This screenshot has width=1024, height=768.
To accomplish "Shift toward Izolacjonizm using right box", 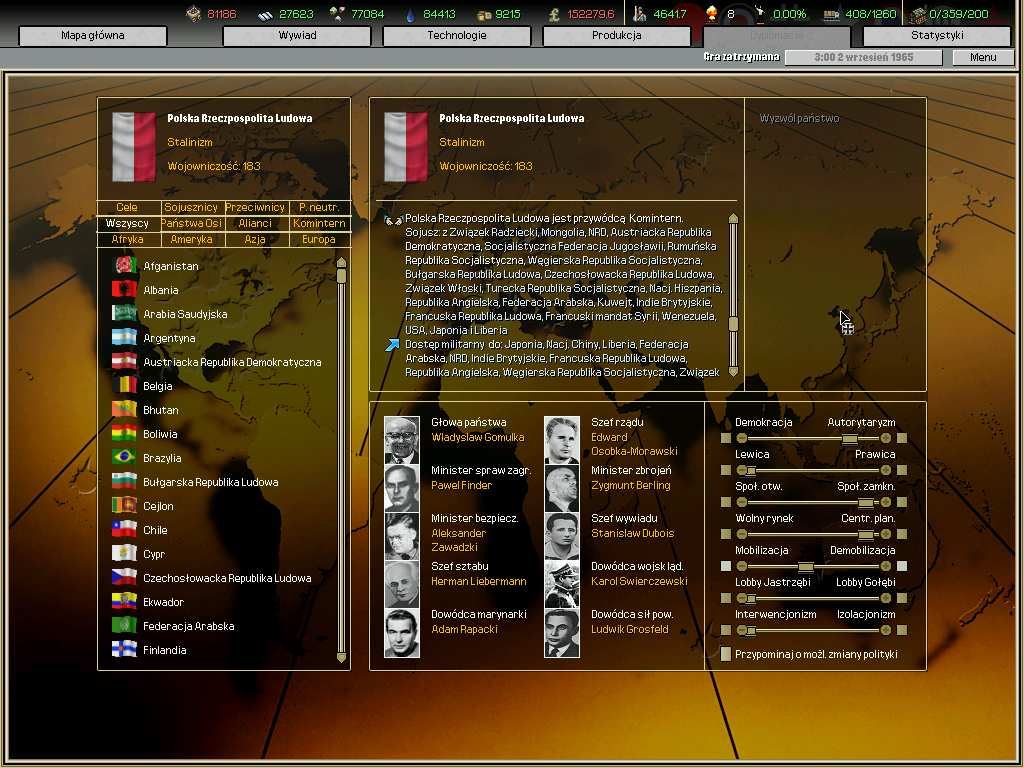I will click(902, 630).
